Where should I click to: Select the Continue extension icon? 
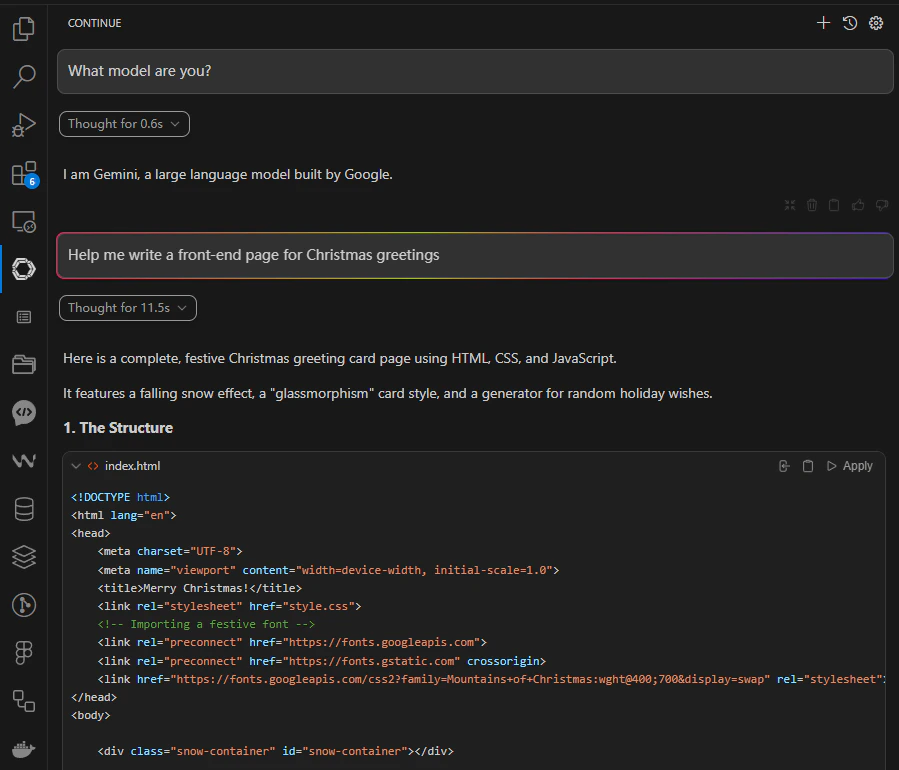24,269
